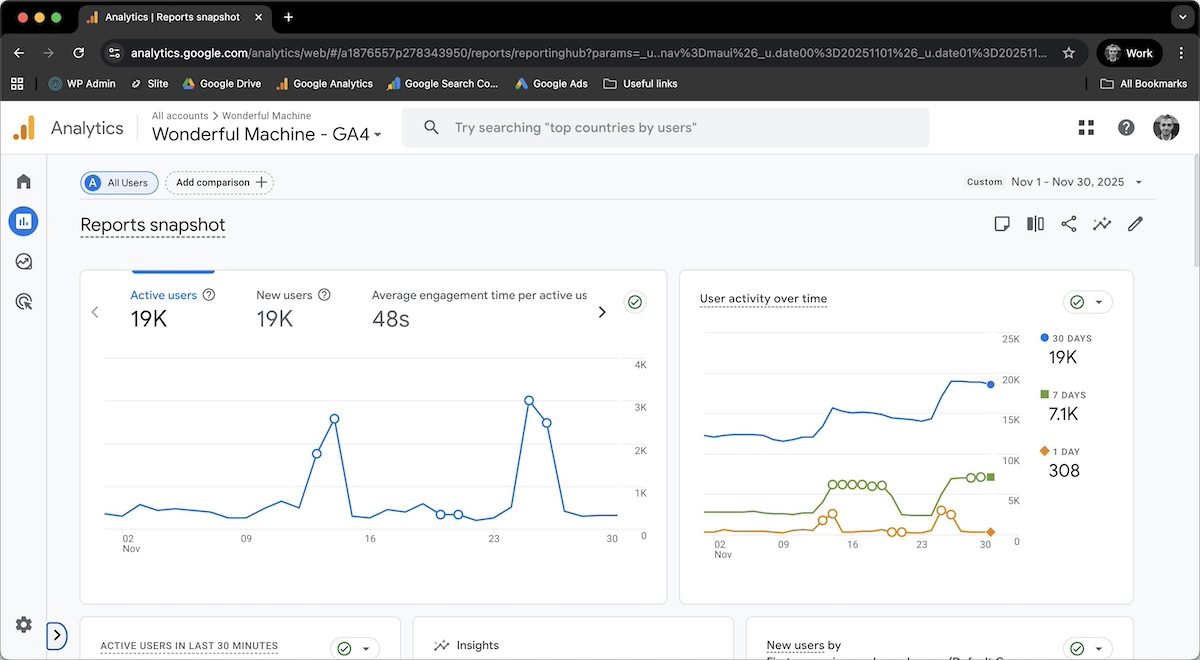The image size is (1200, 660).
Task: Click Active users in last 30 minutes heading
Action: [x=189, y=646]
